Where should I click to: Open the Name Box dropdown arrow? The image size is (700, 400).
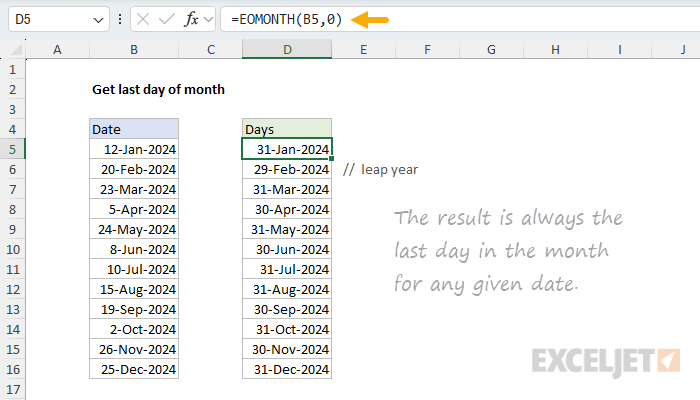(98, 20)
